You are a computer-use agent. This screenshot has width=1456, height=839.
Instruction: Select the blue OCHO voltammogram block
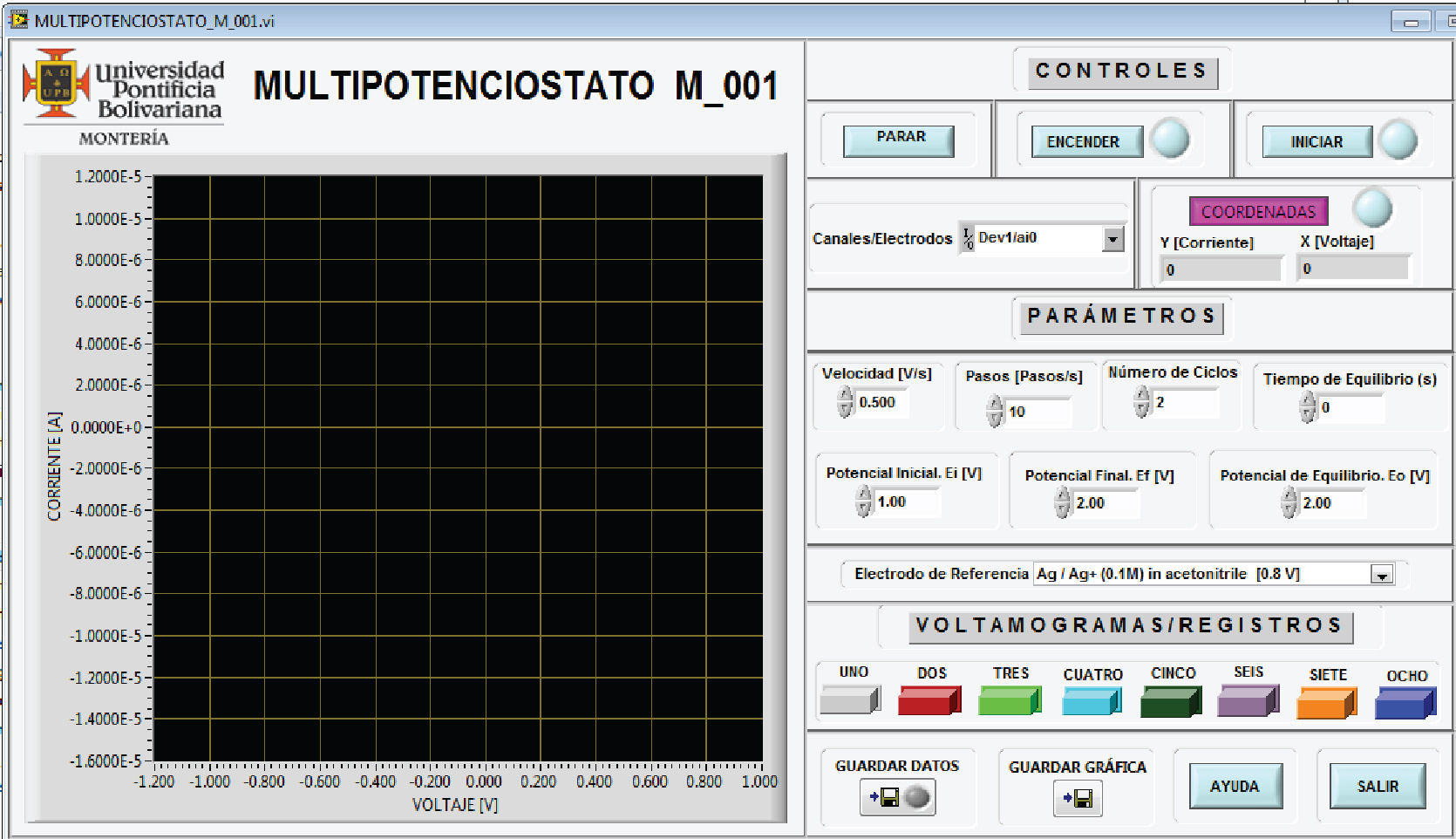pyautogui.click(x=1404, y=703)
